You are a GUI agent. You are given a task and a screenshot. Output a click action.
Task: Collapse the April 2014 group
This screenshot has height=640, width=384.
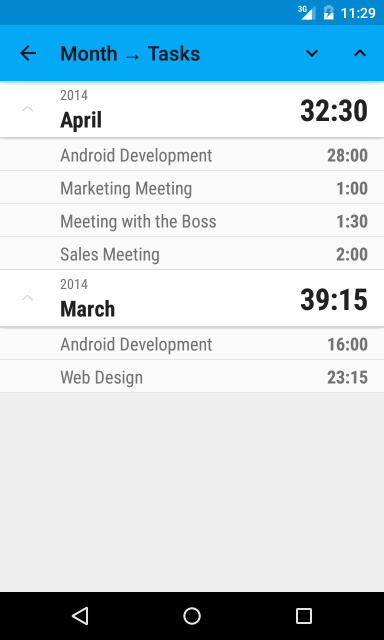pos(27,109)
